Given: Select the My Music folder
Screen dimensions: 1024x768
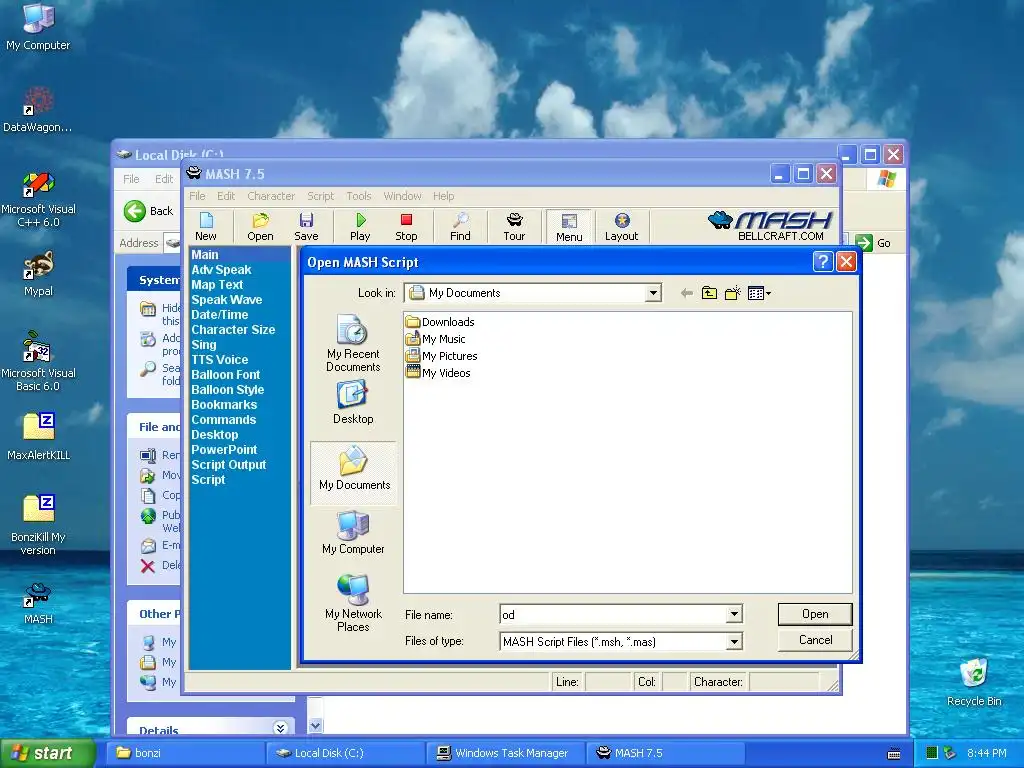Looking at the screenshot, I should coord(436,339).
